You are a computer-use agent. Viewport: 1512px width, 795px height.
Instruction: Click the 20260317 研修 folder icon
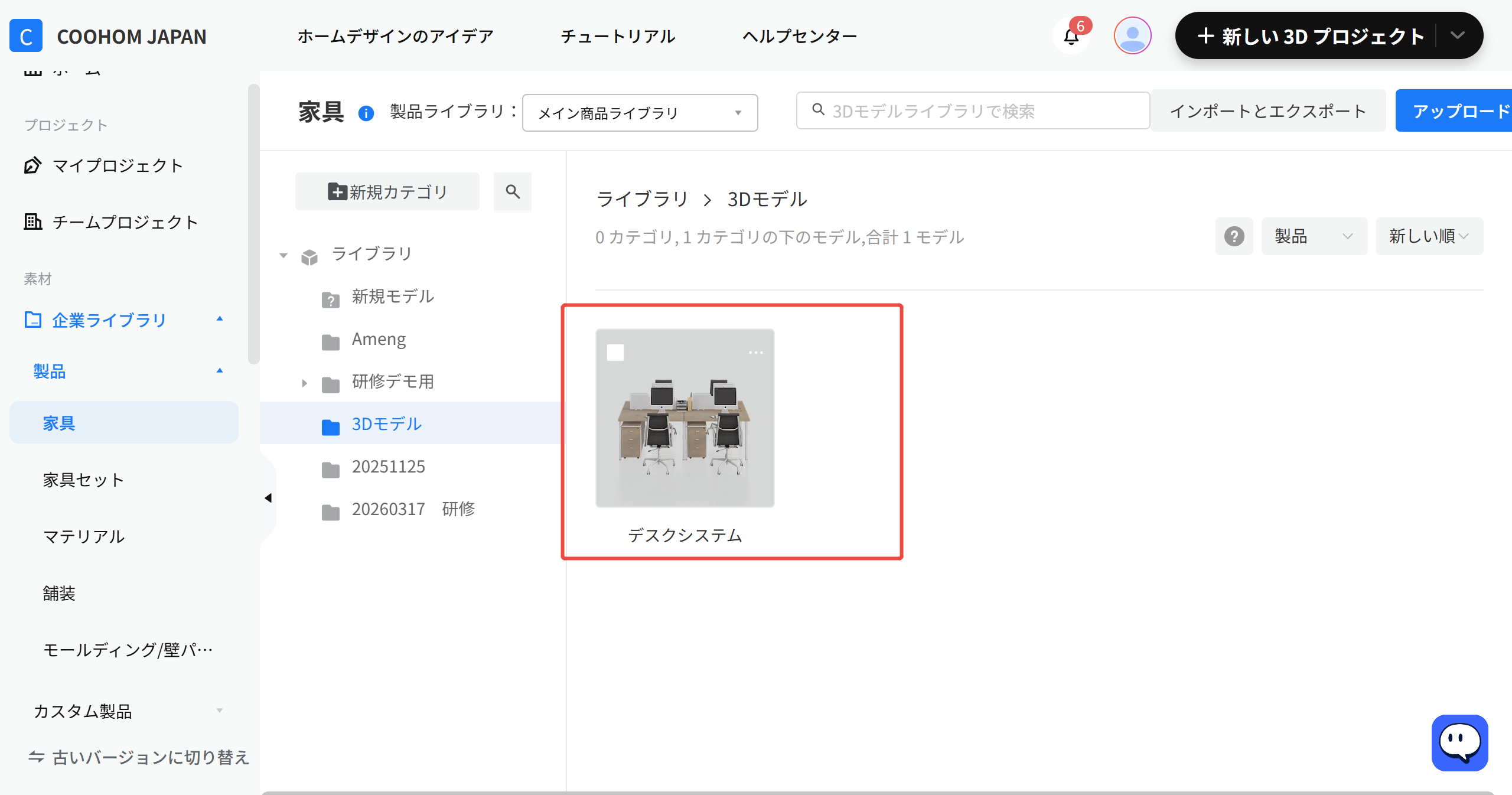point(331,511)
